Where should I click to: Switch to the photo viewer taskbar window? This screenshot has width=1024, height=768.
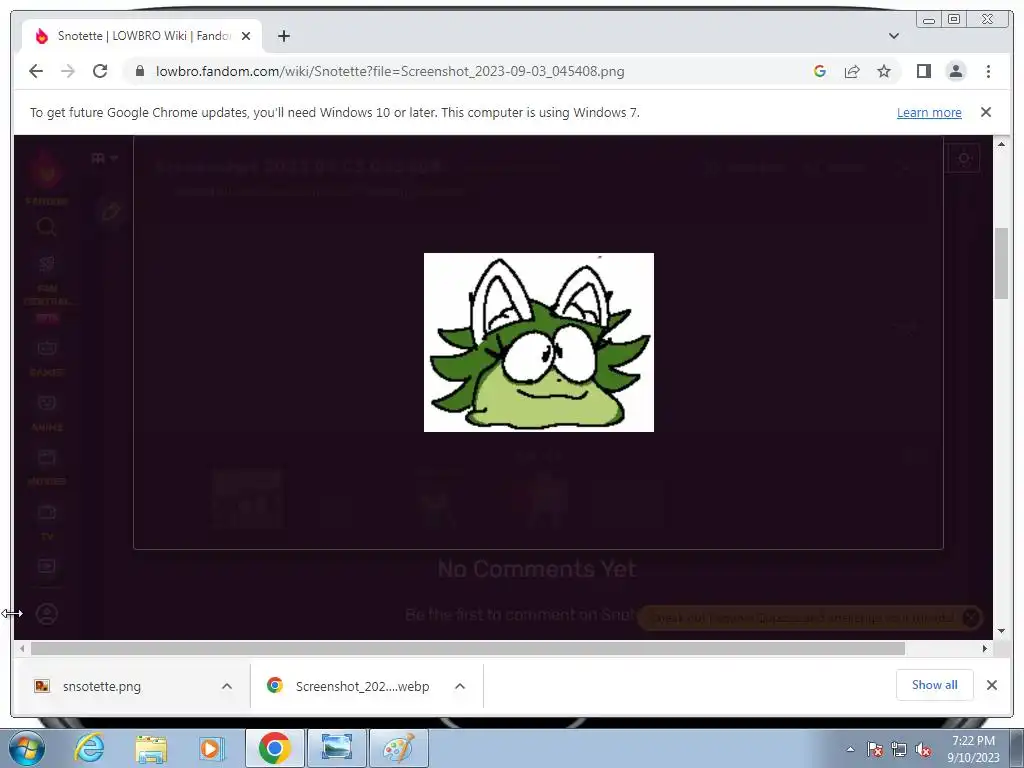(x=336, y=748)
